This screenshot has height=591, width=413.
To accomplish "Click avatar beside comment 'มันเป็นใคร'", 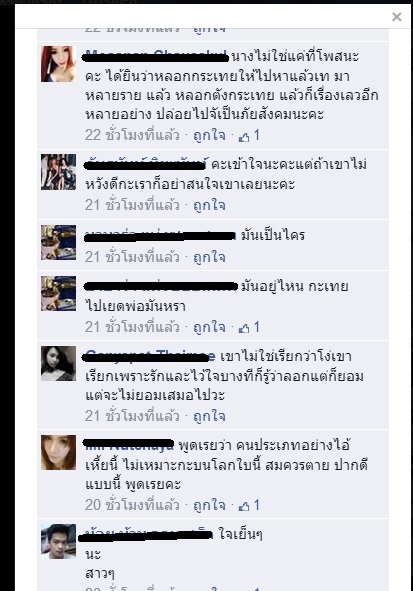I will click(58, 242).
